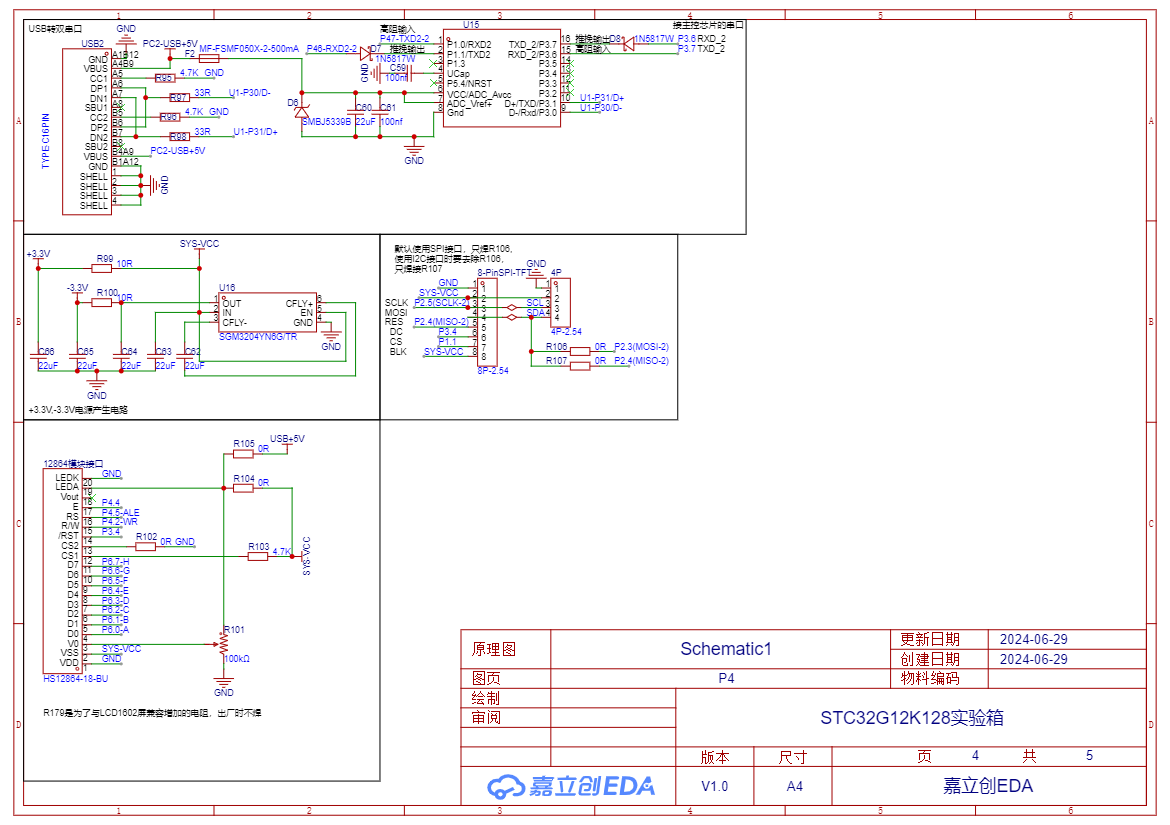Select potentiometer R101 designator

pos(234,630)
